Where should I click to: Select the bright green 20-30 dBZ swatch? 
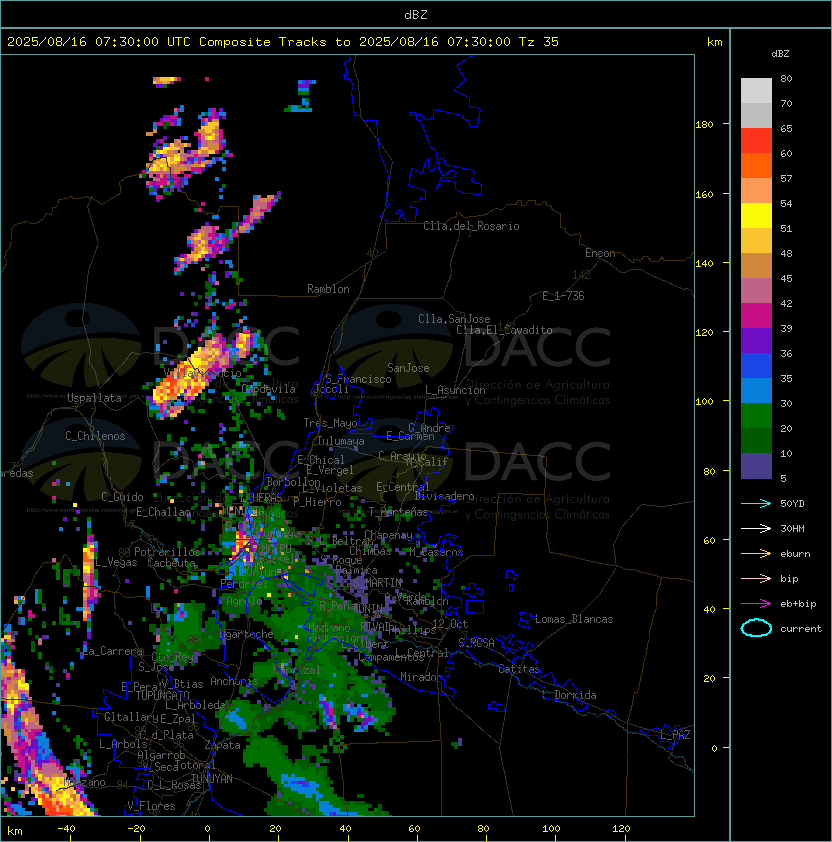(x=756, y=416)
